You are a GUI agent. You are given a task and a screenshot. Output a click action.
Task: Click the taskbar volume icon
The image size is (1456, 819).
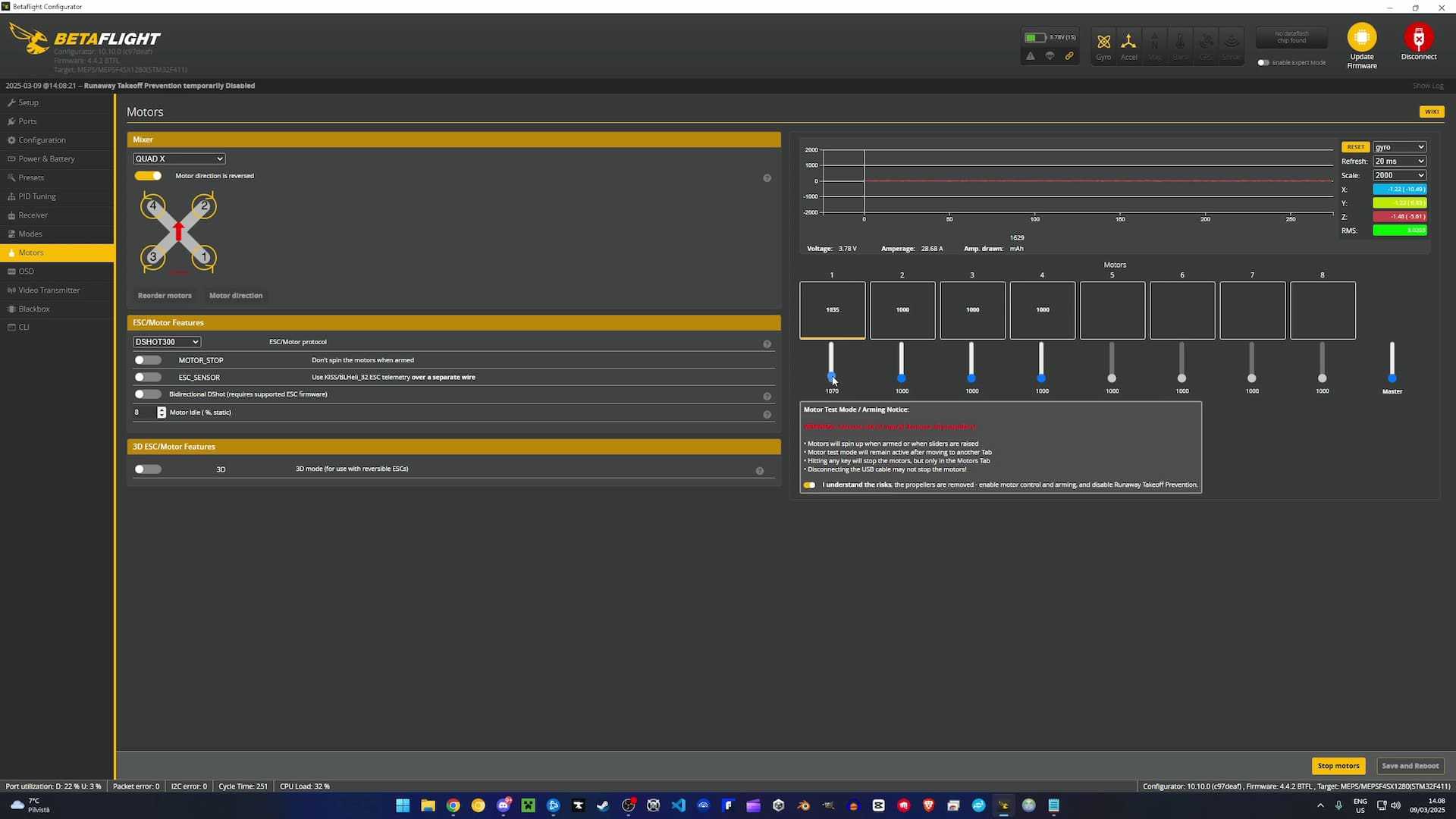click(1396, 805)
